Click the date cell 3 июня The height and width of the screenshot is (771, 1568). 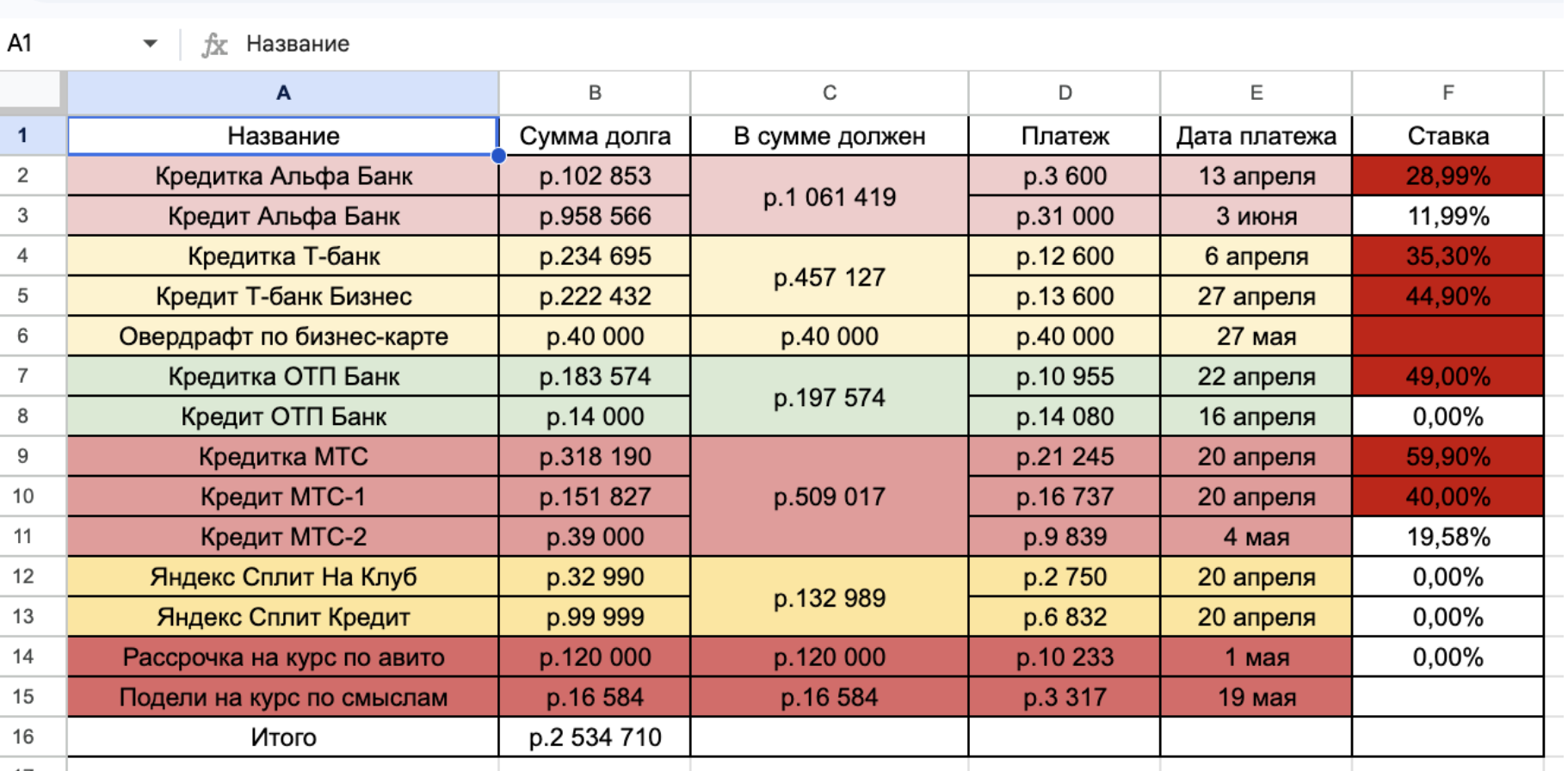coord(1256,216)
